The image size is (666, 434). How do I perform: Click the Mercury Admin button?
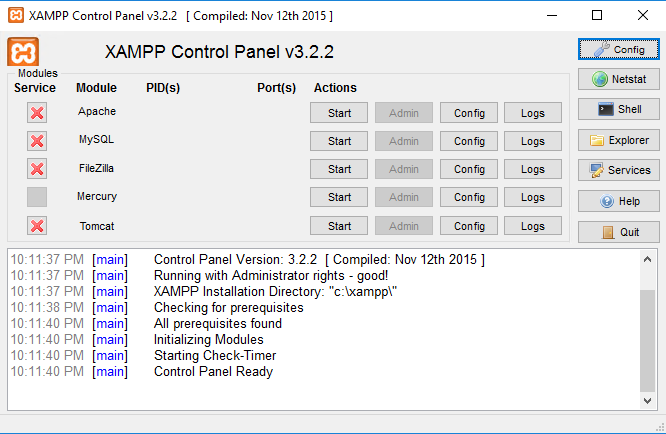coord(404,197)
